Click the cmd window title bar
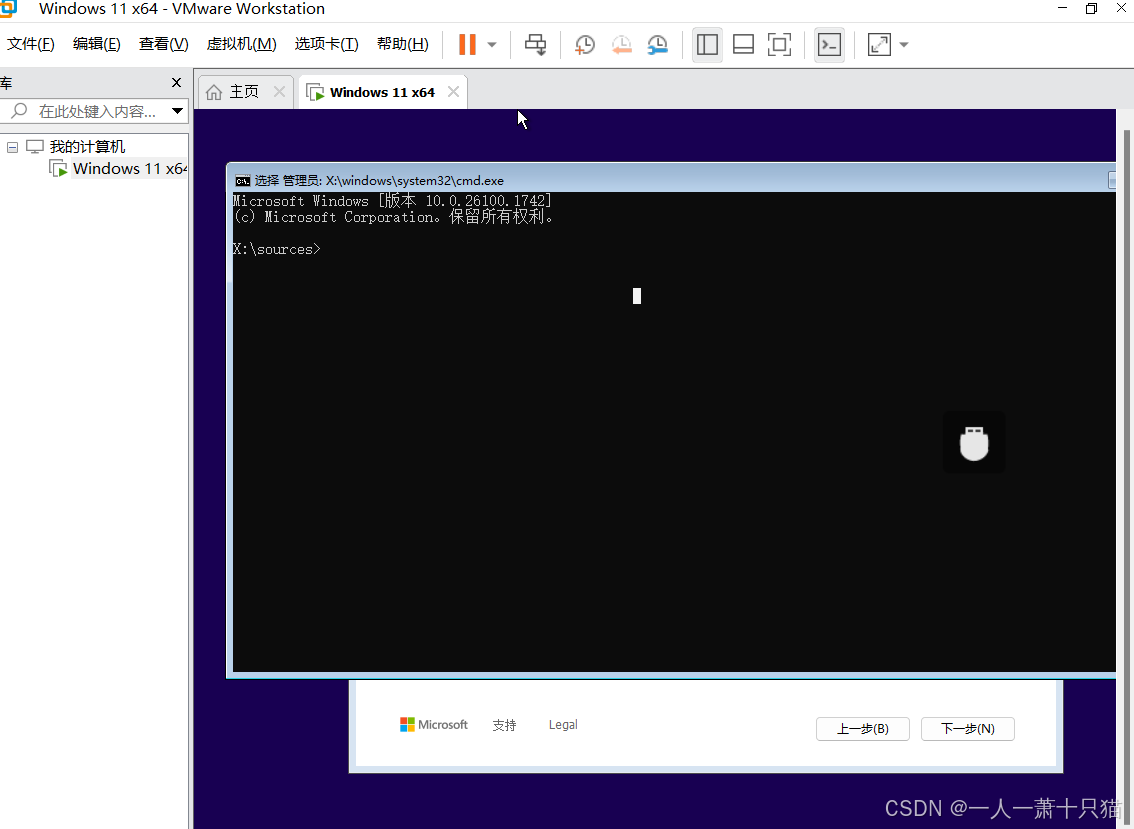Screen dimensions: 1134x829 673,180
